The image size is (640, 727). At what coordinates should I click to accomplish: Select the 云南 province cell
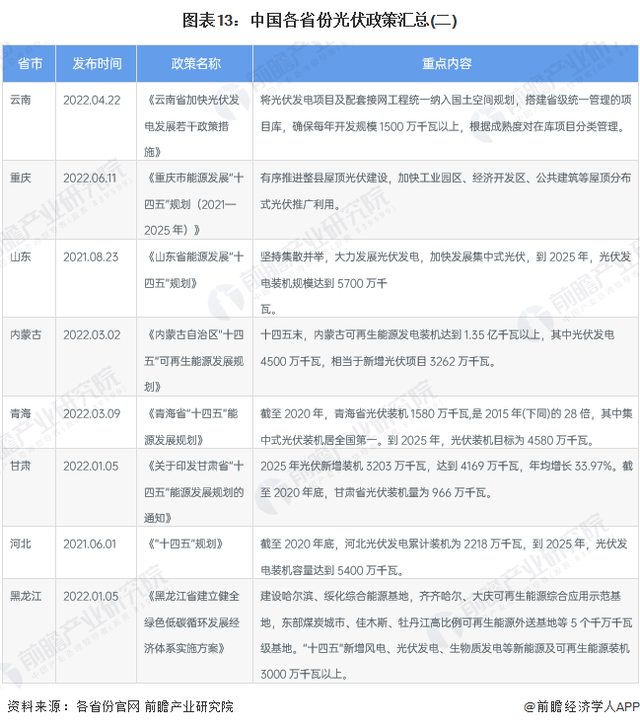21,101
